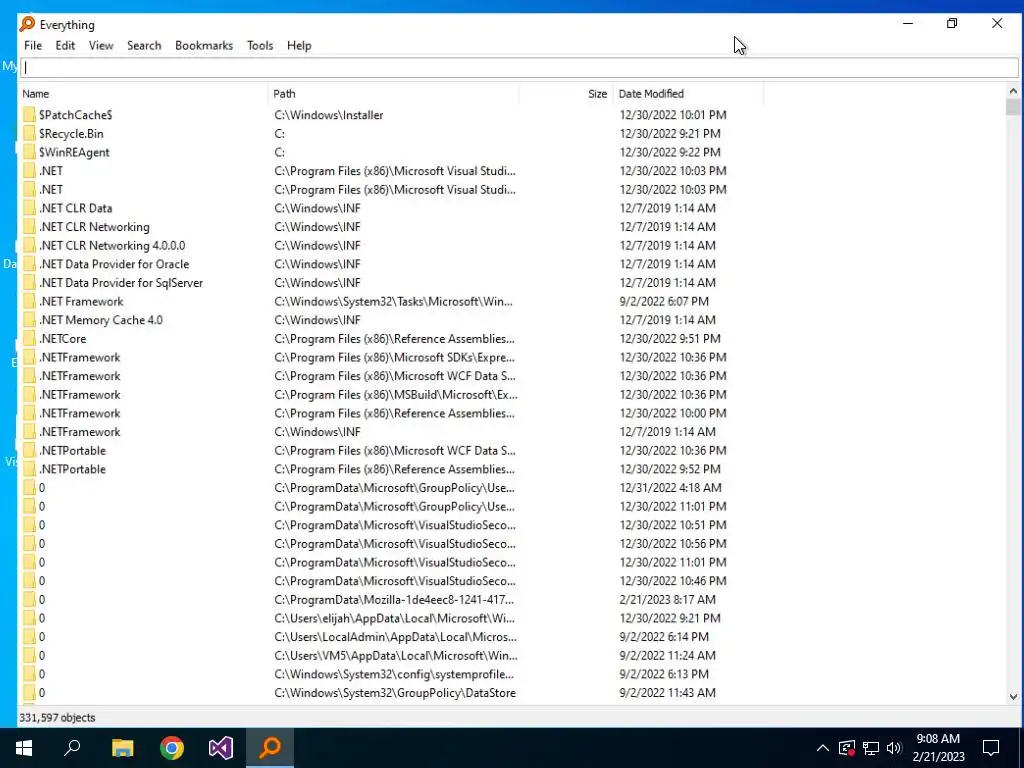
Task: Select folder 0 under Users\LocalAdmin path
Action: point(42,637)
